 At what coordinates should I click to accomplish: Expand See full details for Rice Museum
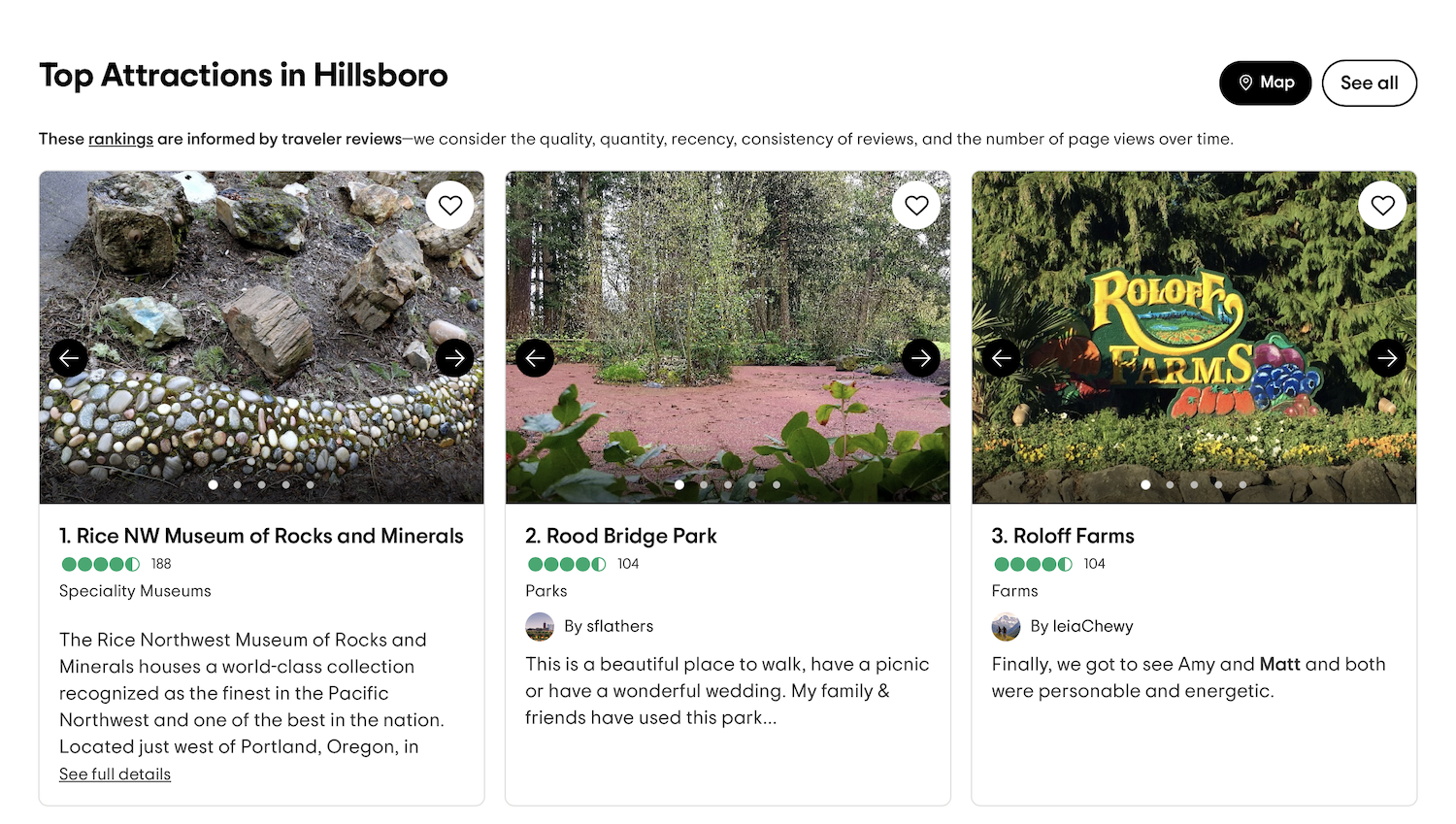115,775
